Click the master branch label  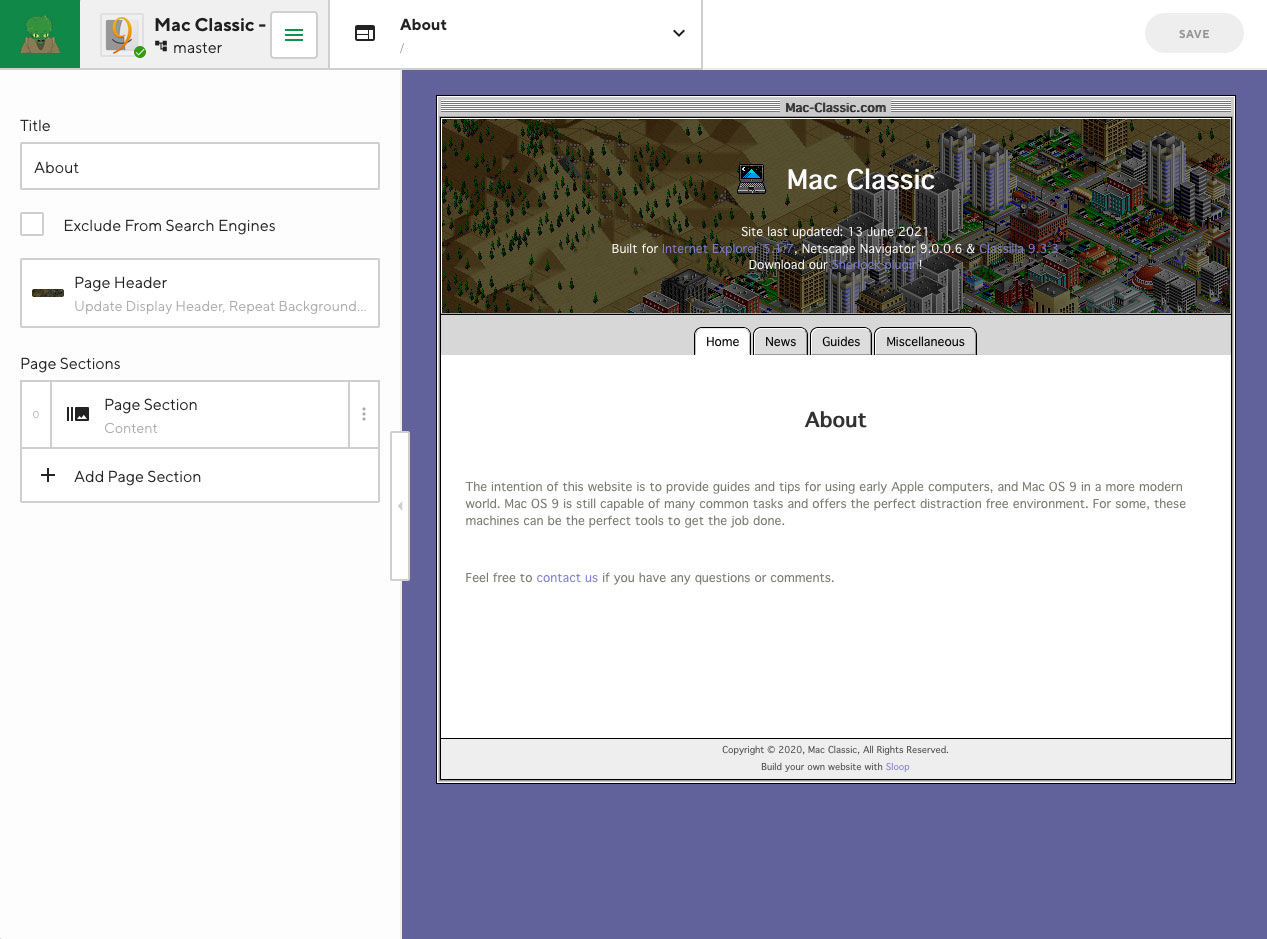[197, 47]
